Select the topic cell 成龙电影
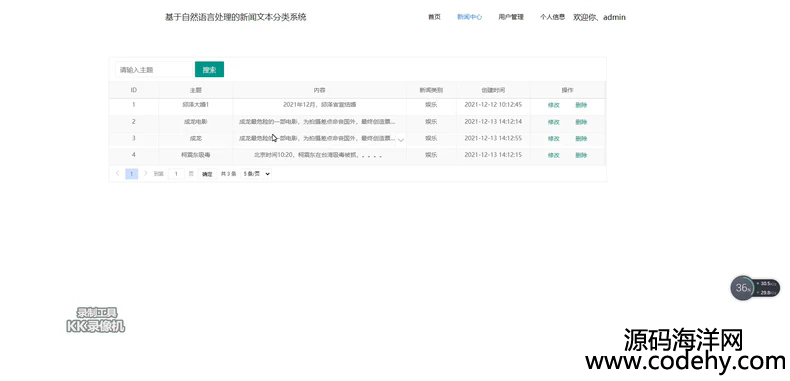Image resolution: width=790 pixels, height=381 pixels. [x=195, y=121]
